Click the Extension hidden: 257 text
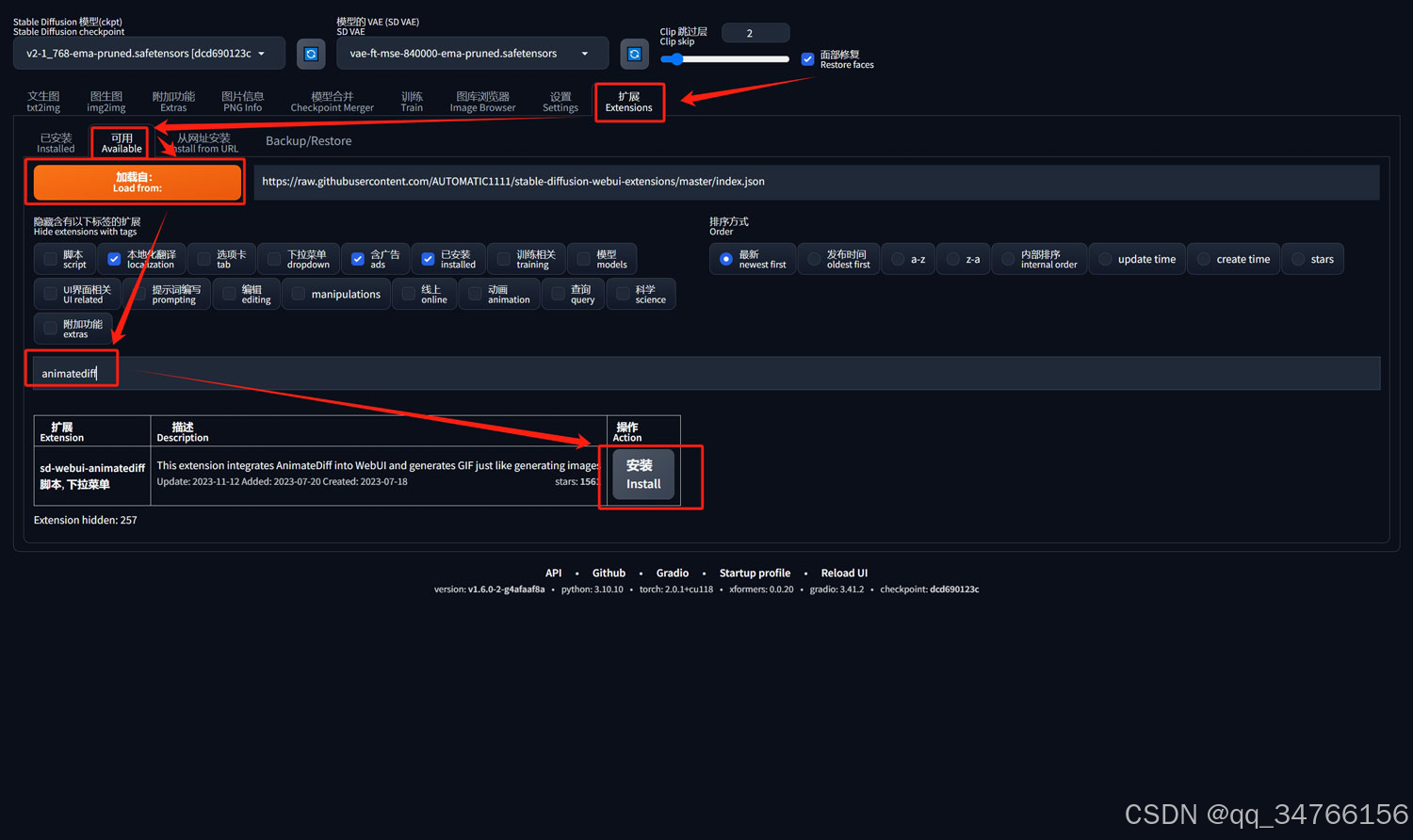 click(x=86, y=520)
